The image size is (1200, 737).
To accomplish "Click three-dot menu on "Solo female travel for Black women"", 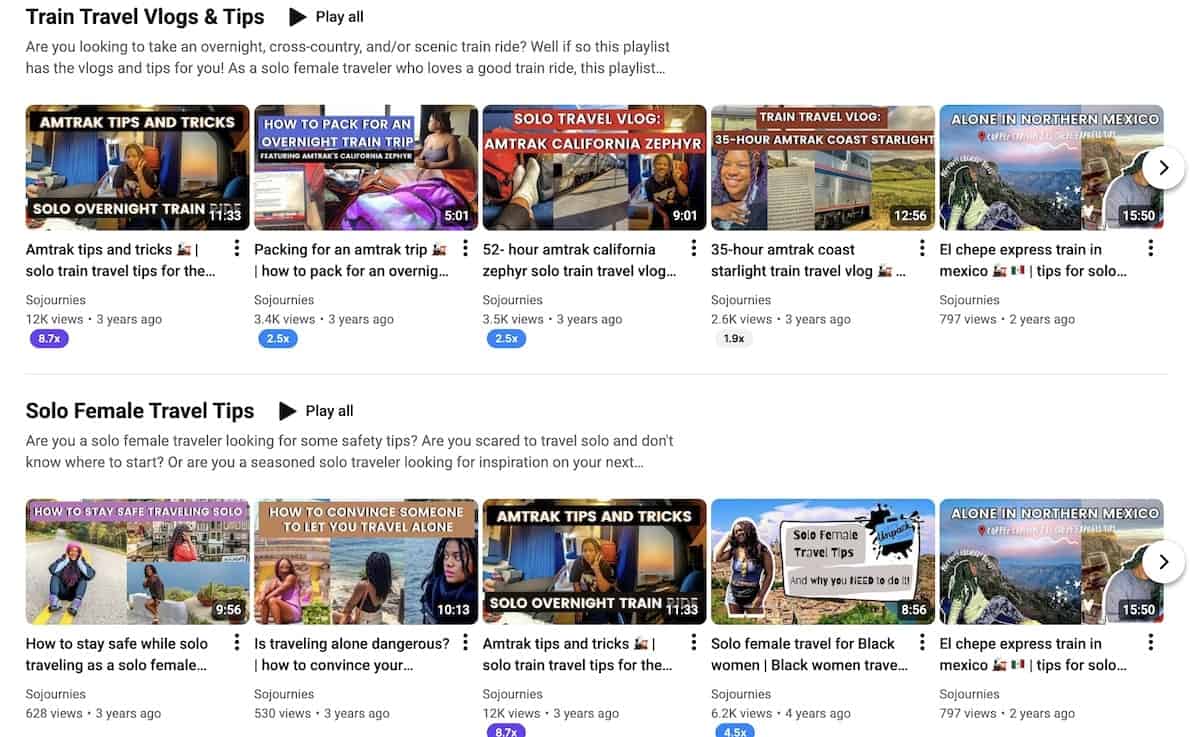I will pos(922,643).
